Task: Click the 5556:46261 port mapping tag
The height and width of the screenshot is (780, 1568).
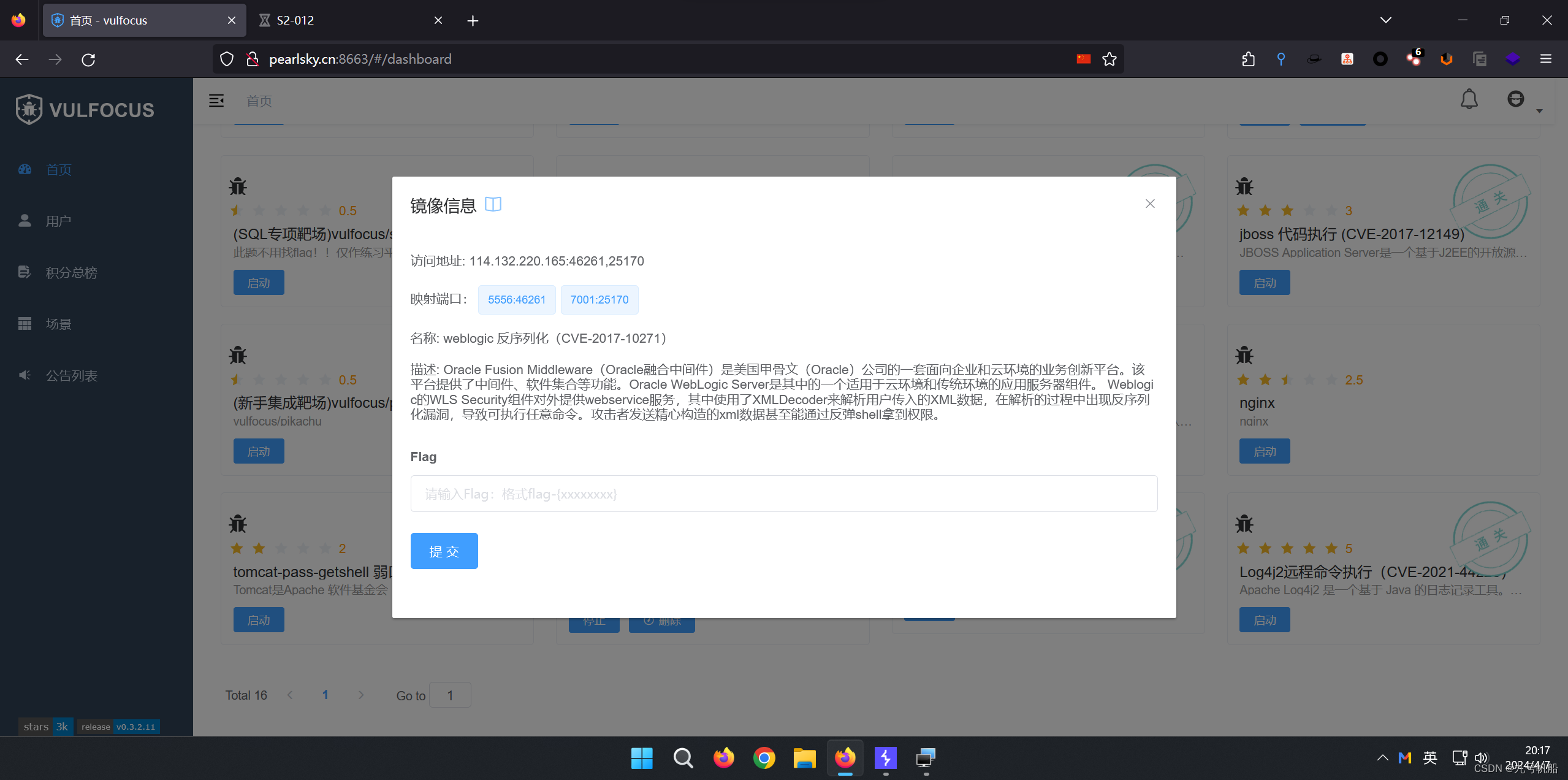Action: (517, 300)
